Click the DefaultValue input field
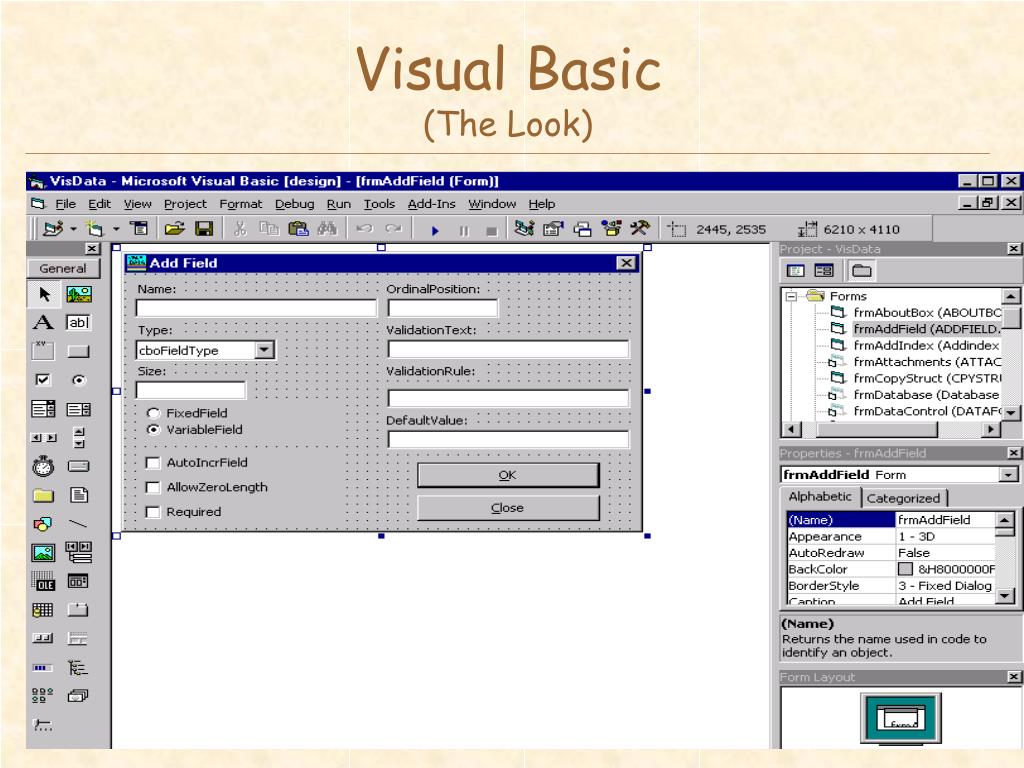The image size is (1024, 768). (x=508, y=439)
